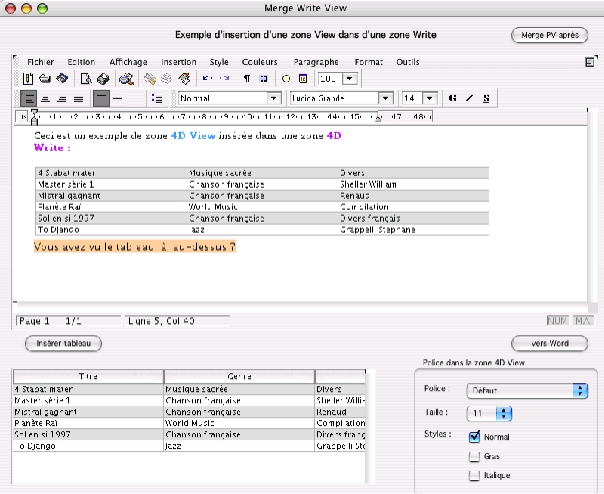604x494 pixels.
Task: Apply bold with the G icon
Action: 453,99
